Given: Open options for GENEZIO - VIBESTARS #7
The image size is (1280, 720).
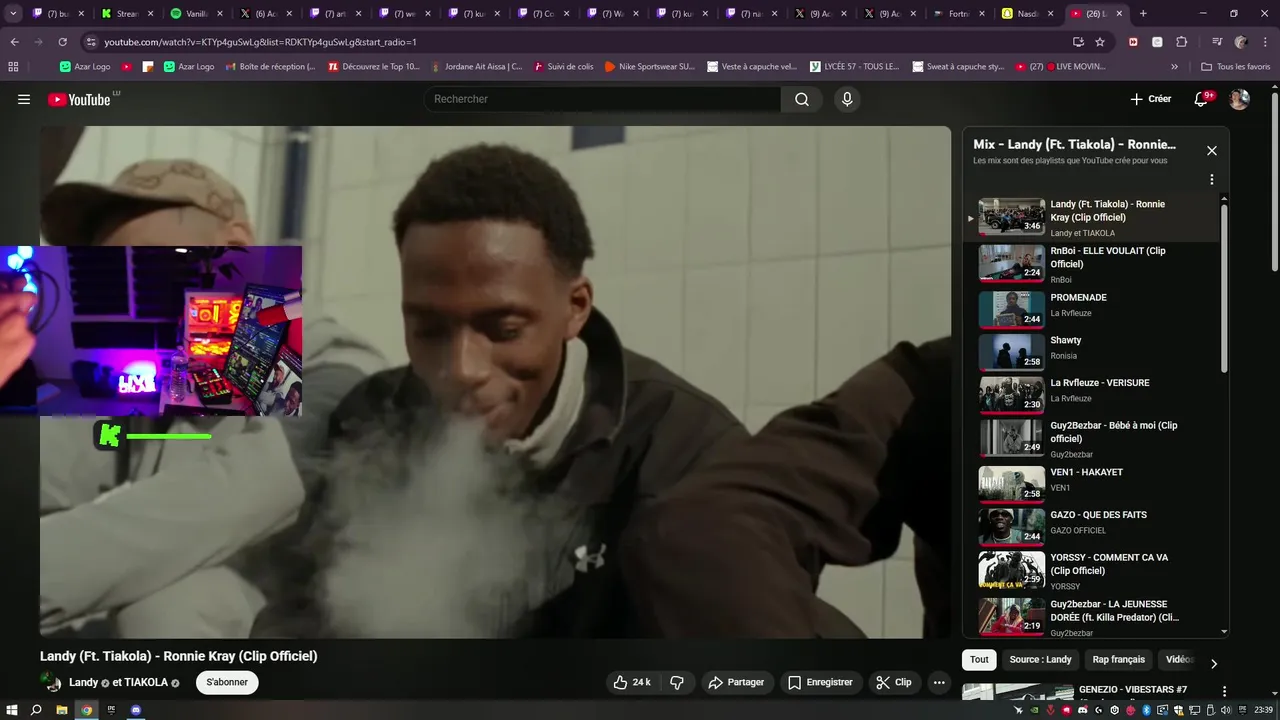Looking at the screenshot, I should point(1224,691).
